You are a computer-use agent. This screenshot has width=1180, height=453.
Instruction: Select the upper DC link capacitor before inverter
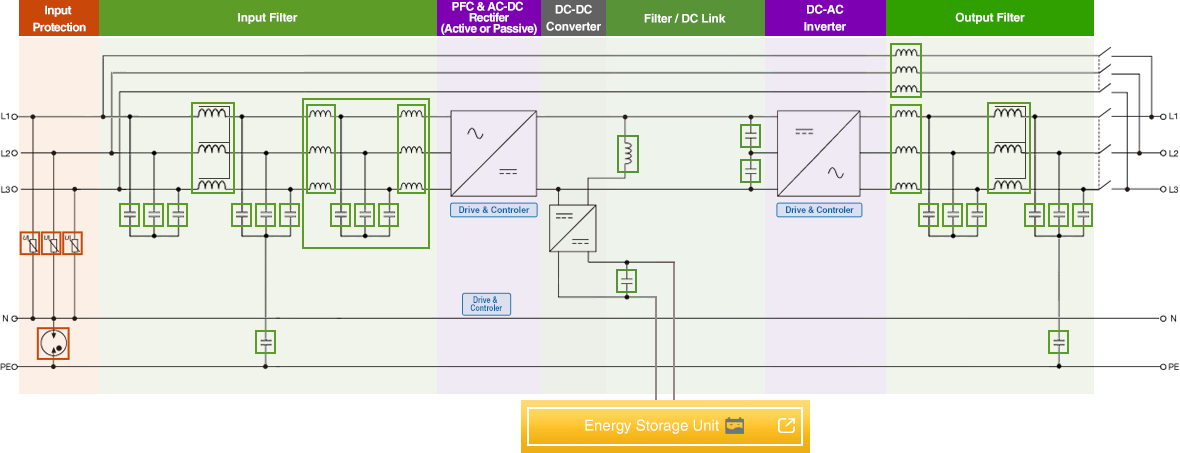tap(750, 135)
